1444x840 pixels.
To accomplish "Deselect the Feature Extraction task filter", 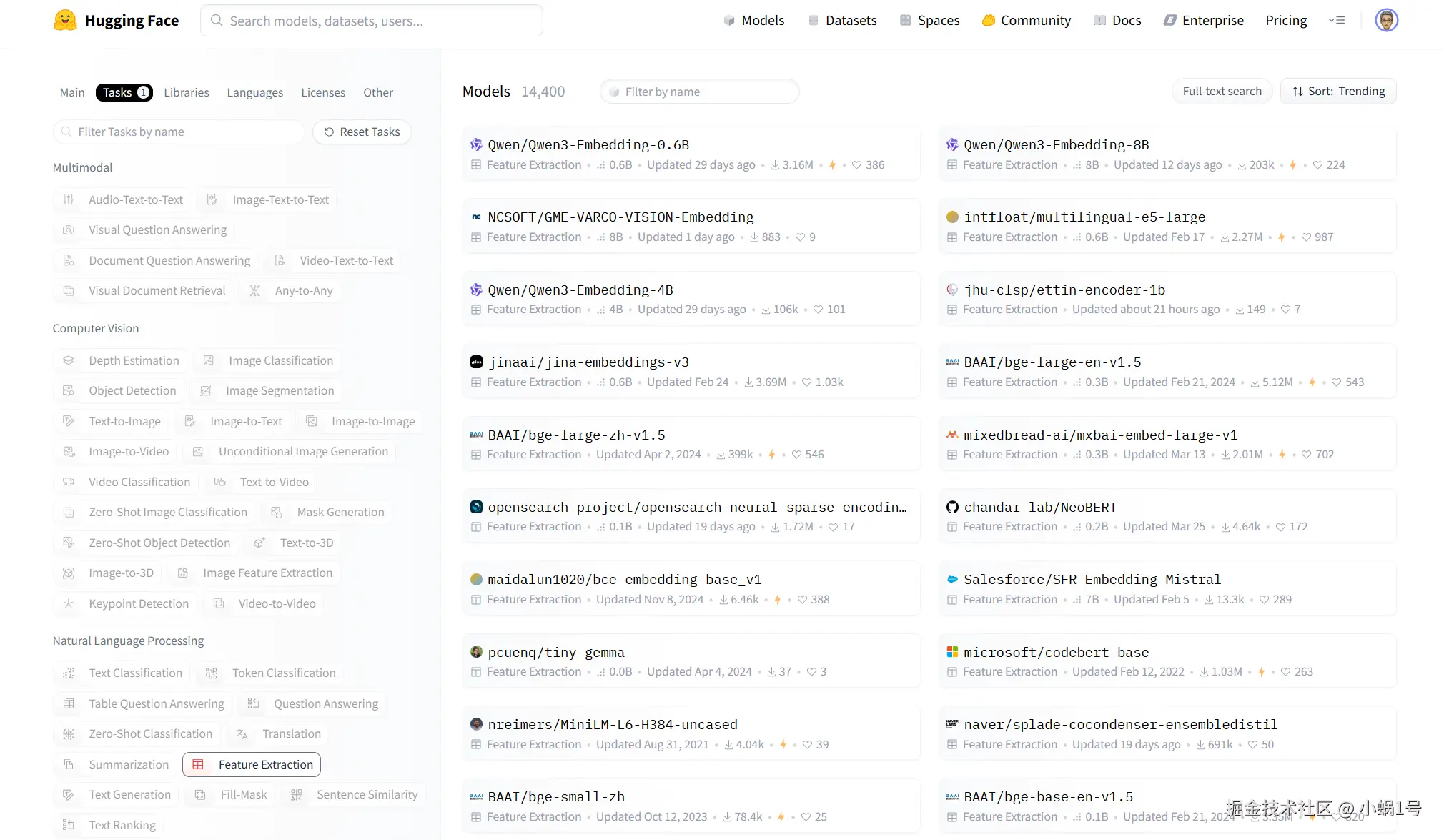I will pyautogui.click(x=252, y=764).
